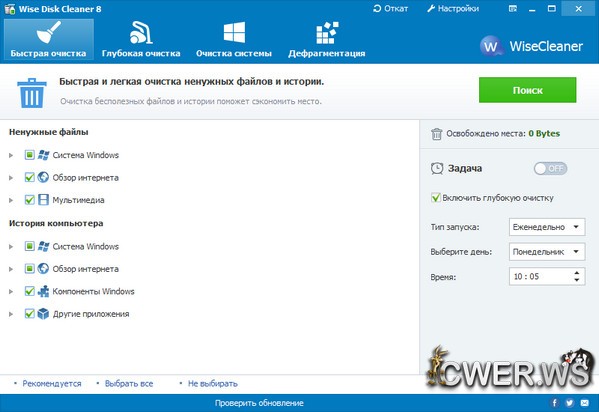599x412 pixels.
Task: Click the Задача clock icon
Action: [x=437, y=169]
